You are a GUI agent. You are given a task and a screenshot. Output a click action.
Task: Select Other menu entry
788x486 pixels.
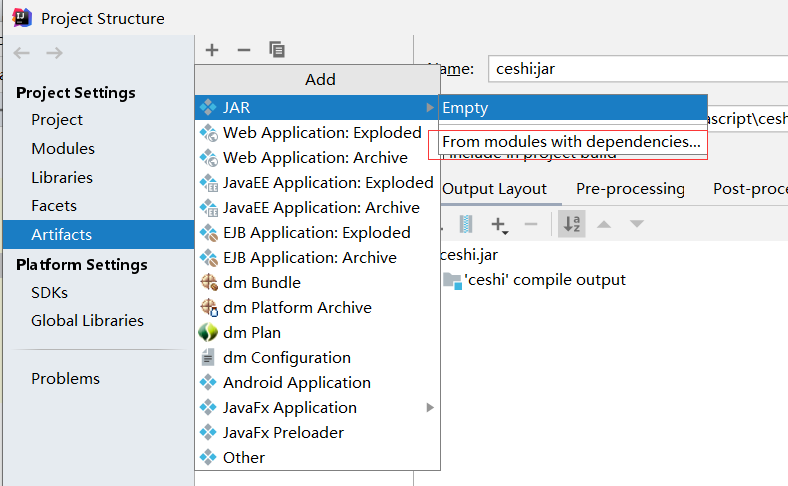pos(318,457)
